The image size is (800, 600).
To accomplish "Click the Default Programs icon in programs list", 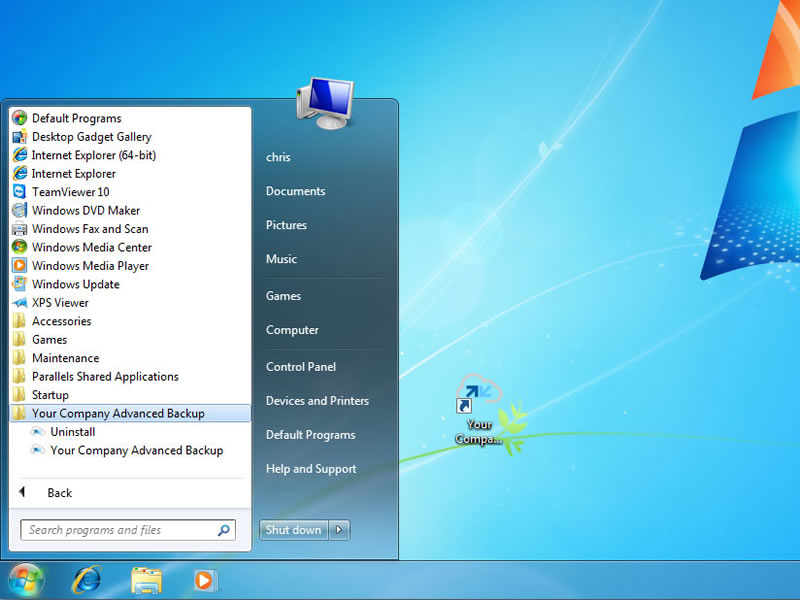I will [19, 118].
